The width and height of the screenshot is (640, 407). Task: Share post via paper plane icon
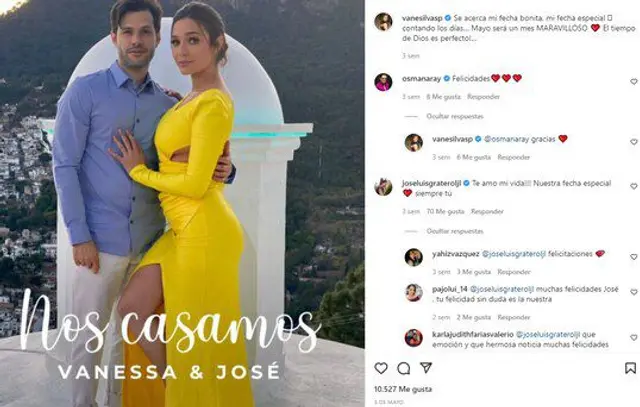426,368
